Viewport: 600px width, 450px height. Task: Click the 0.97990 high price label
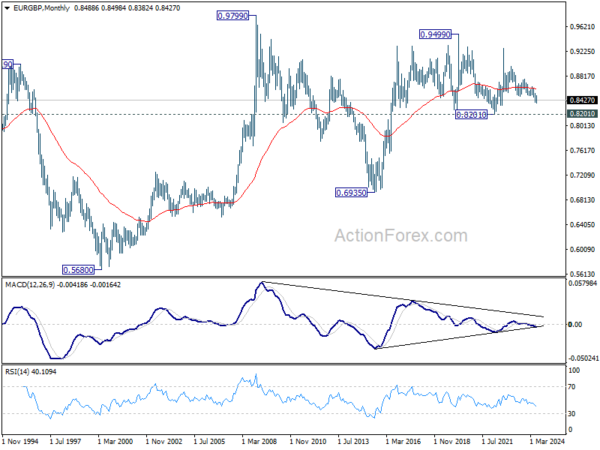click(233, 16)
